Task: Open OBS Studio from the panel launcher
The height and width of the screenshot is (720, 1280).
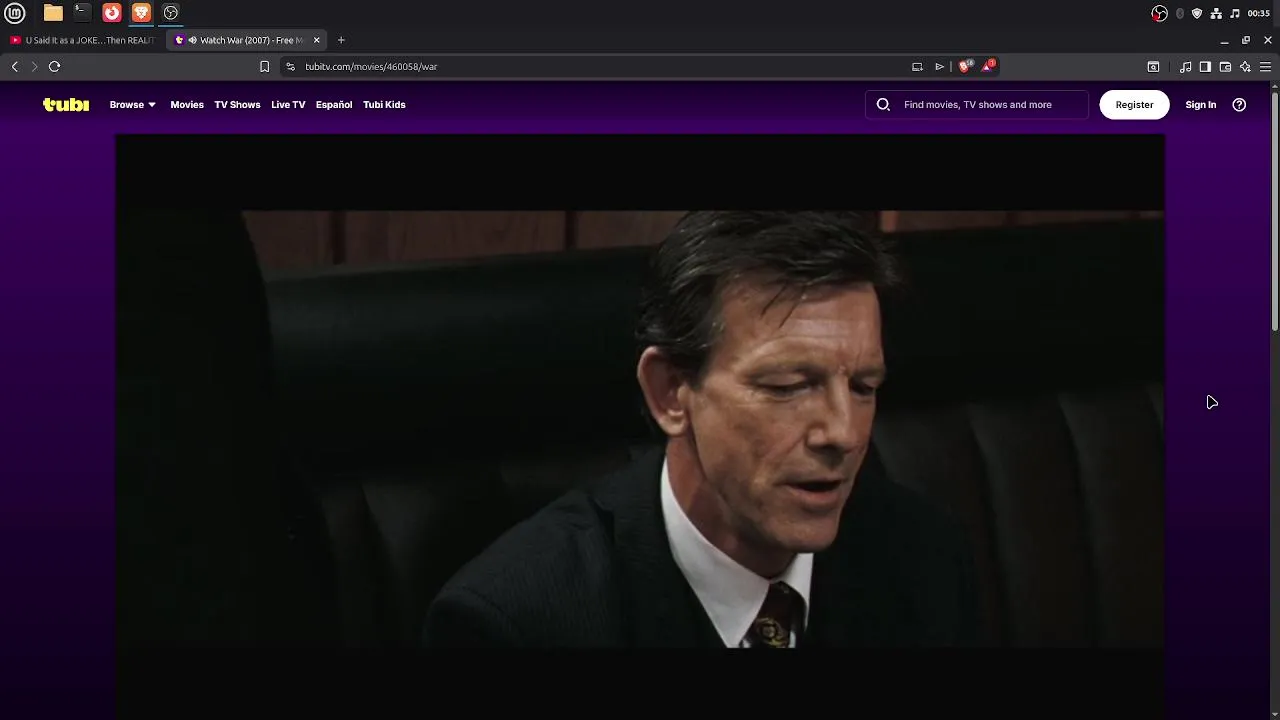Action: pos(171,13)
